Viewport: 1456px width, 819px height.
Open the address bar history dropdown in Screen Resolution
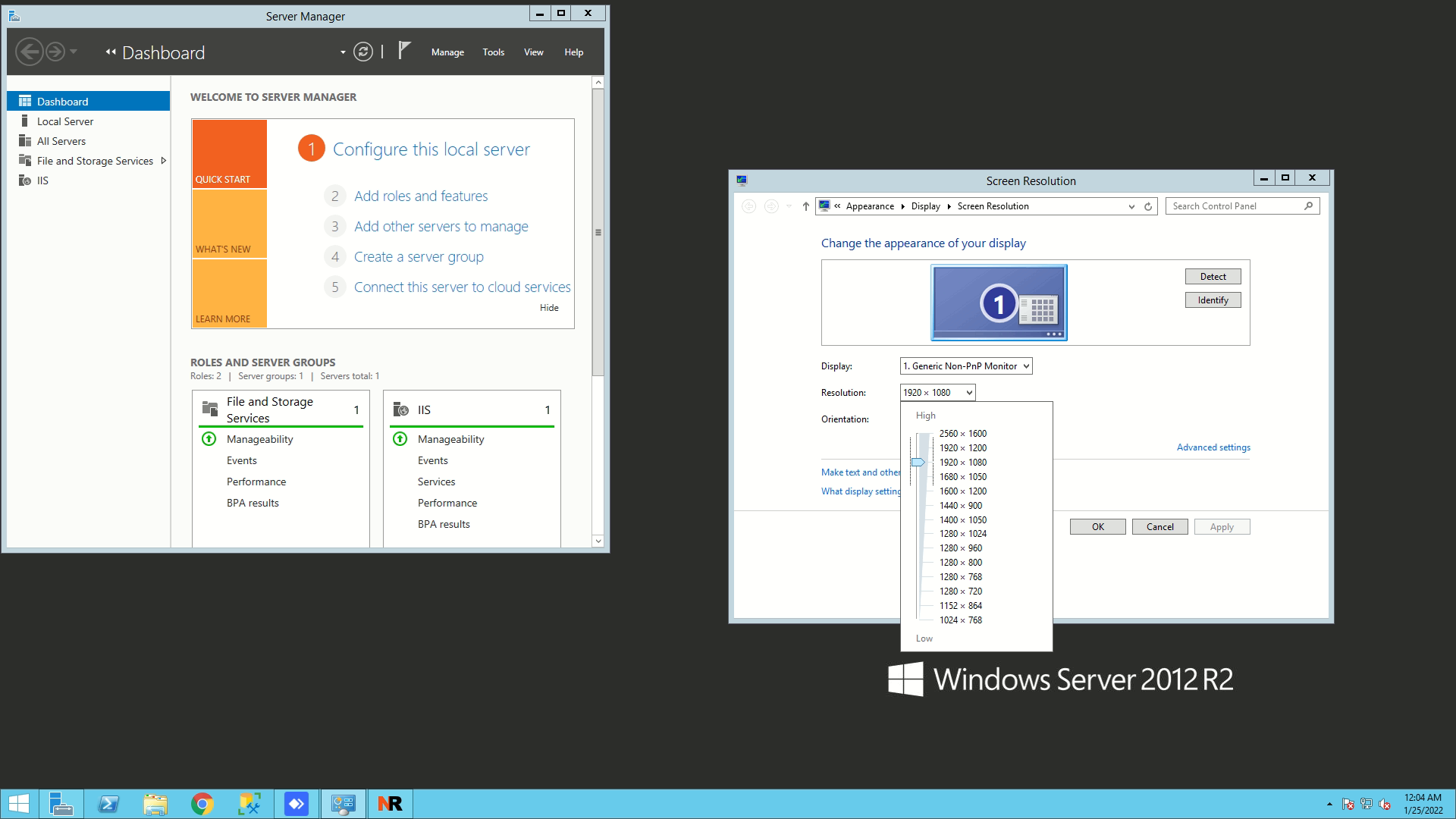pos(1131,206)
